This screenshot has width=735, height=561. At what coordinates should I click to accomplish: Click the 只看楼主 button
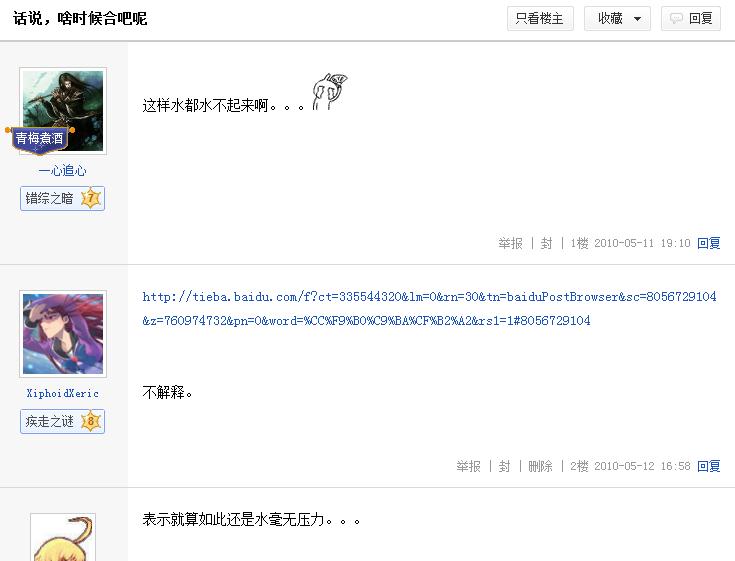coord(540,19)
